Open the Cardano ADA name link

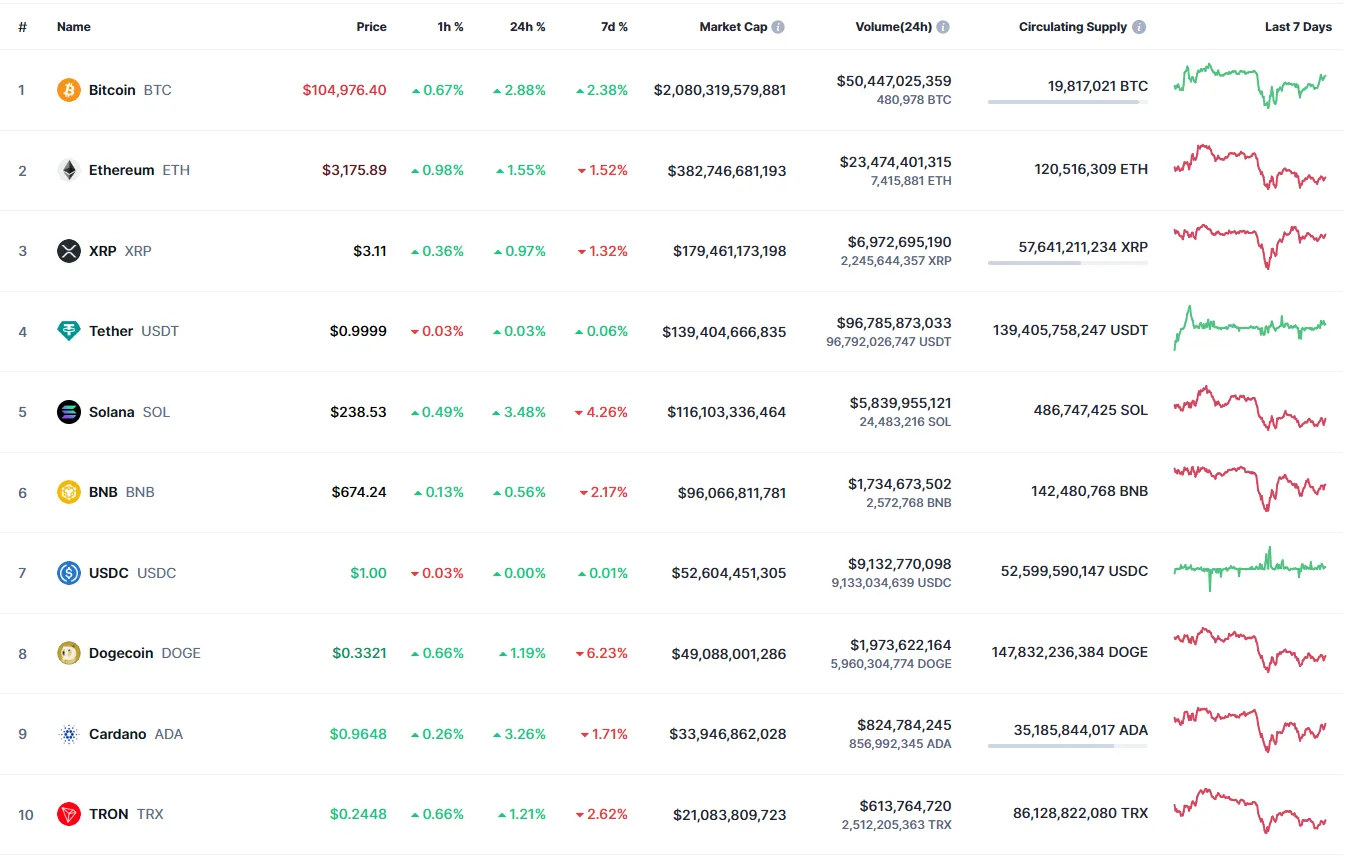tap(117, 734)
